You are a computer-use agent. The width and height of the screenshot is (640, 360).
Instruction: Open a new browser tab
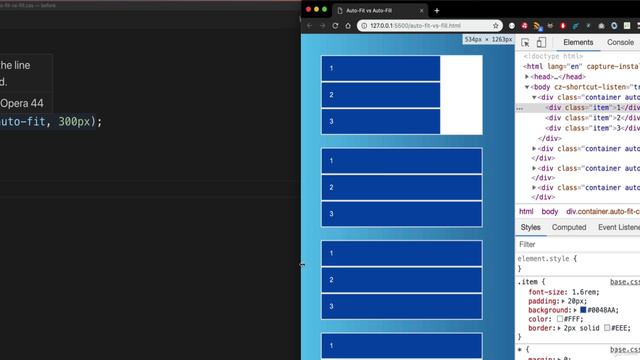437,11
